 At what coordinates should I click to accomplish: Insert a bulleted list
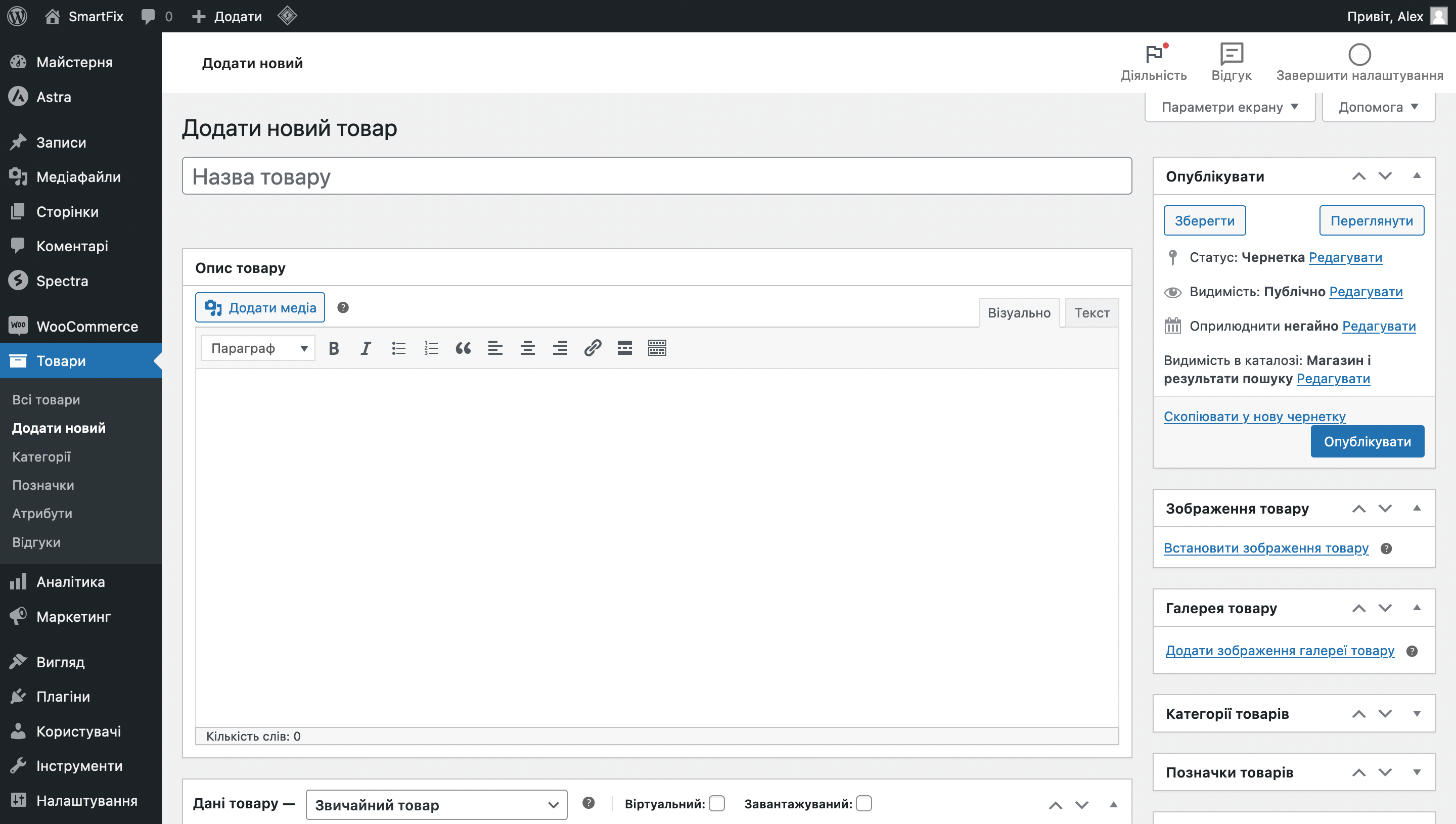coord(398,348)
